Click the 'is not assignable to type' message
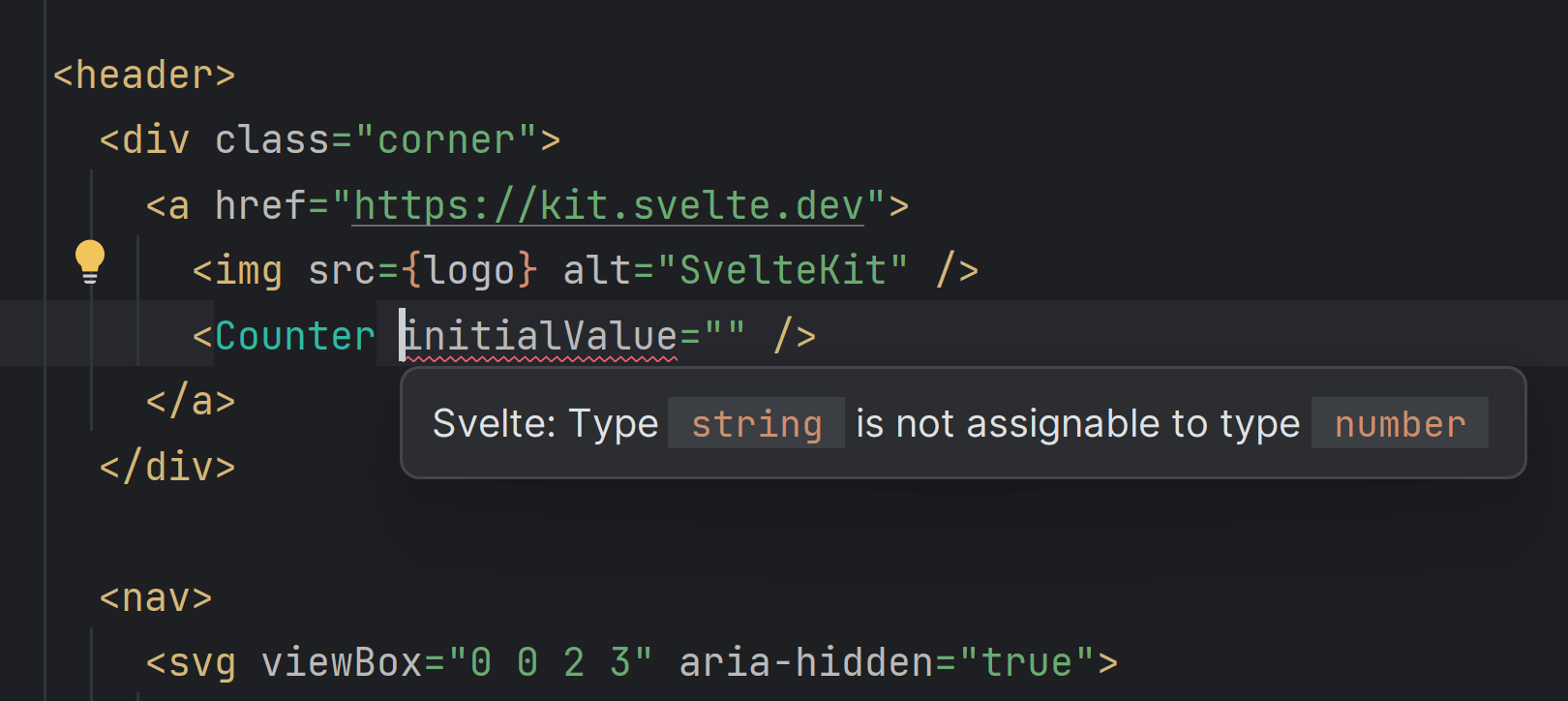The height and width of the screenshot is (701, 1568). click(x=1077, y=424)
